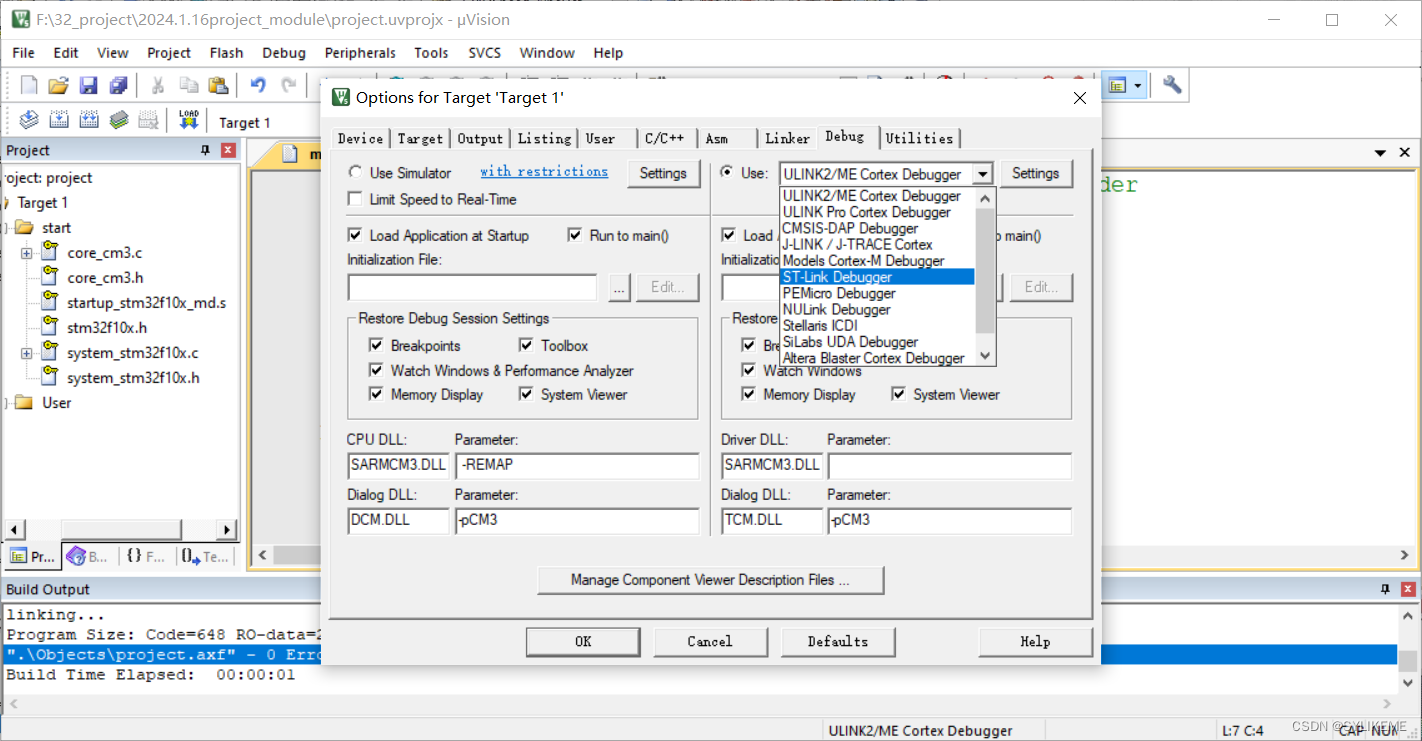Image resolution: width=1422 pixels, height=741 pixels.
Task: Open the C/C++ tab
Action: point(664,138)
